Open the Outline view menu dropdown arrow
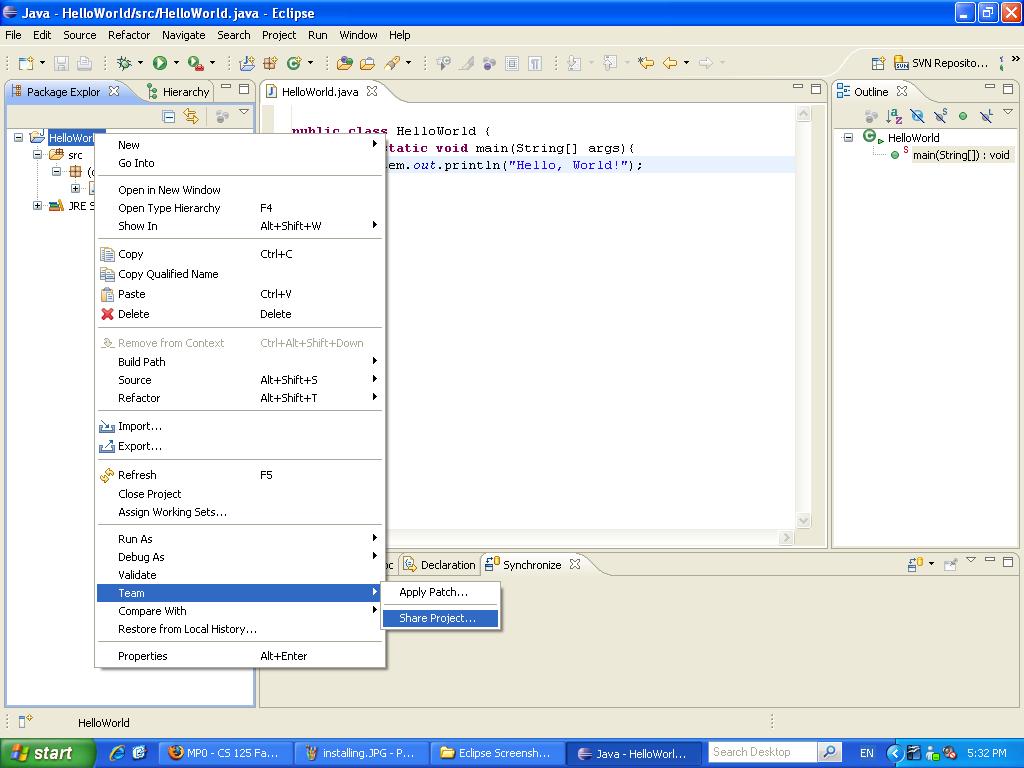Viewport: 1024px width, 768px height. pos(1008,113)
